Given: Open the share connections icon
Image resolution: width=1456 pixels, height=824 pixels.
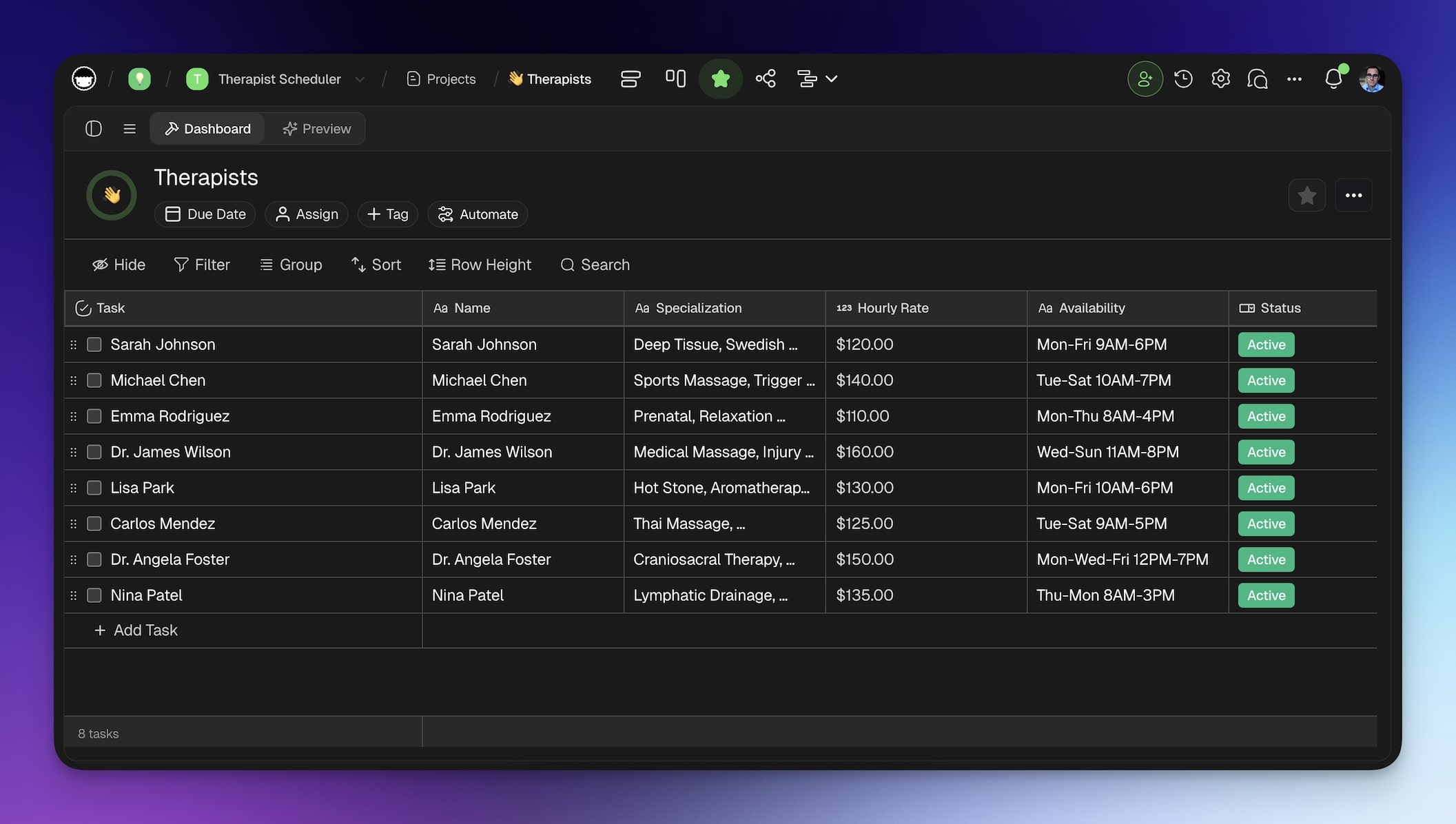Looking at the screenshot, I should [x=766, y=79].
